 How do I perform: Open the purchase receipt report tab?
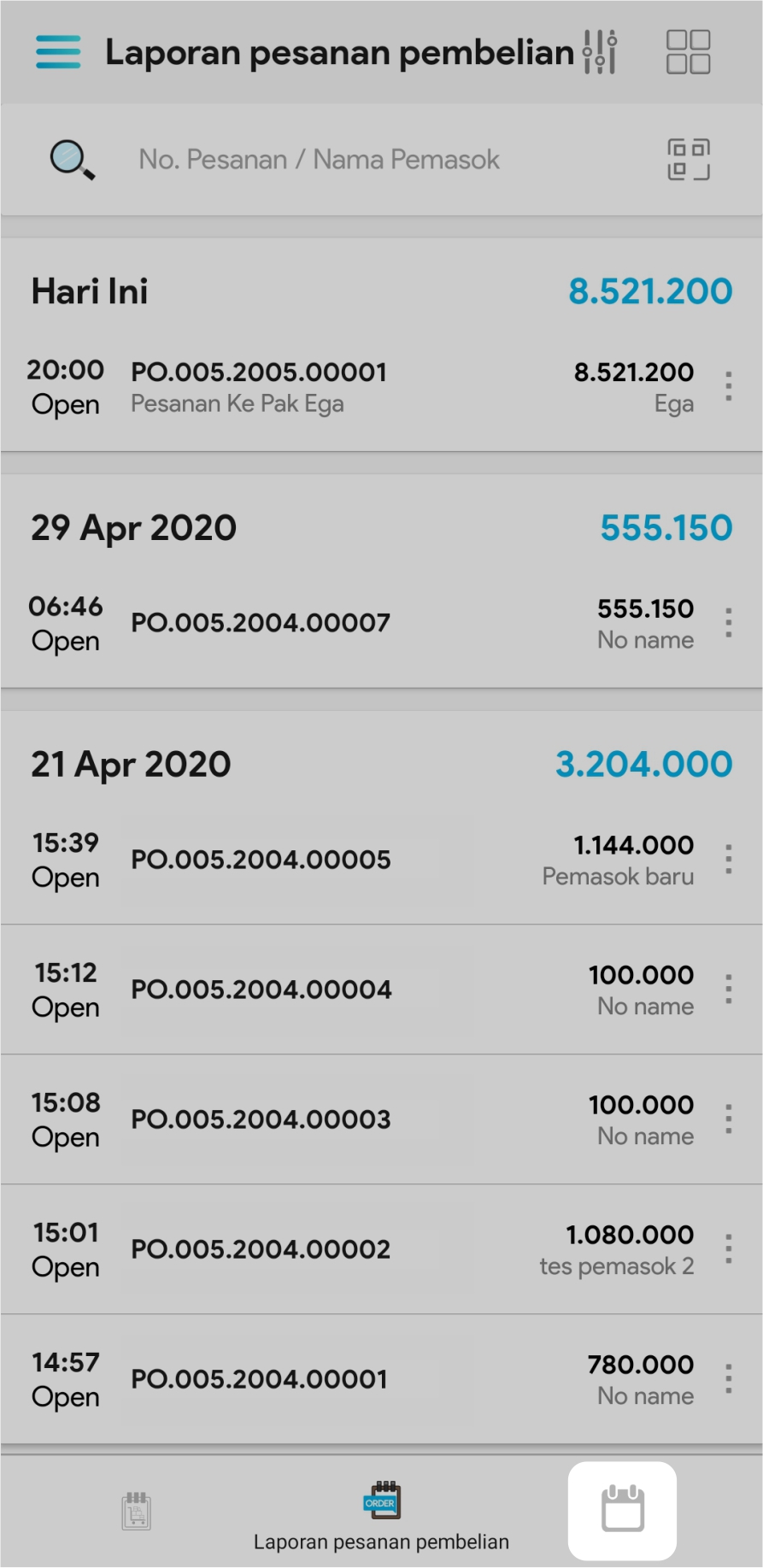pos(136,1511)
